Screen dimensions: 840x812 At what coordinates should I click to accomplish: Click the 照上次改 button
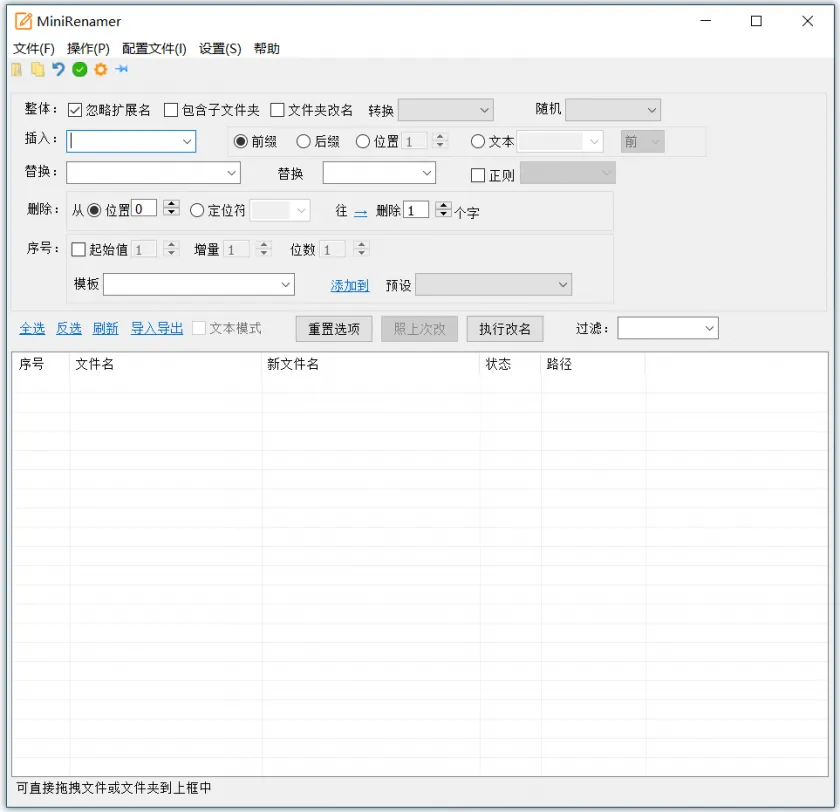tap(419, 329)
